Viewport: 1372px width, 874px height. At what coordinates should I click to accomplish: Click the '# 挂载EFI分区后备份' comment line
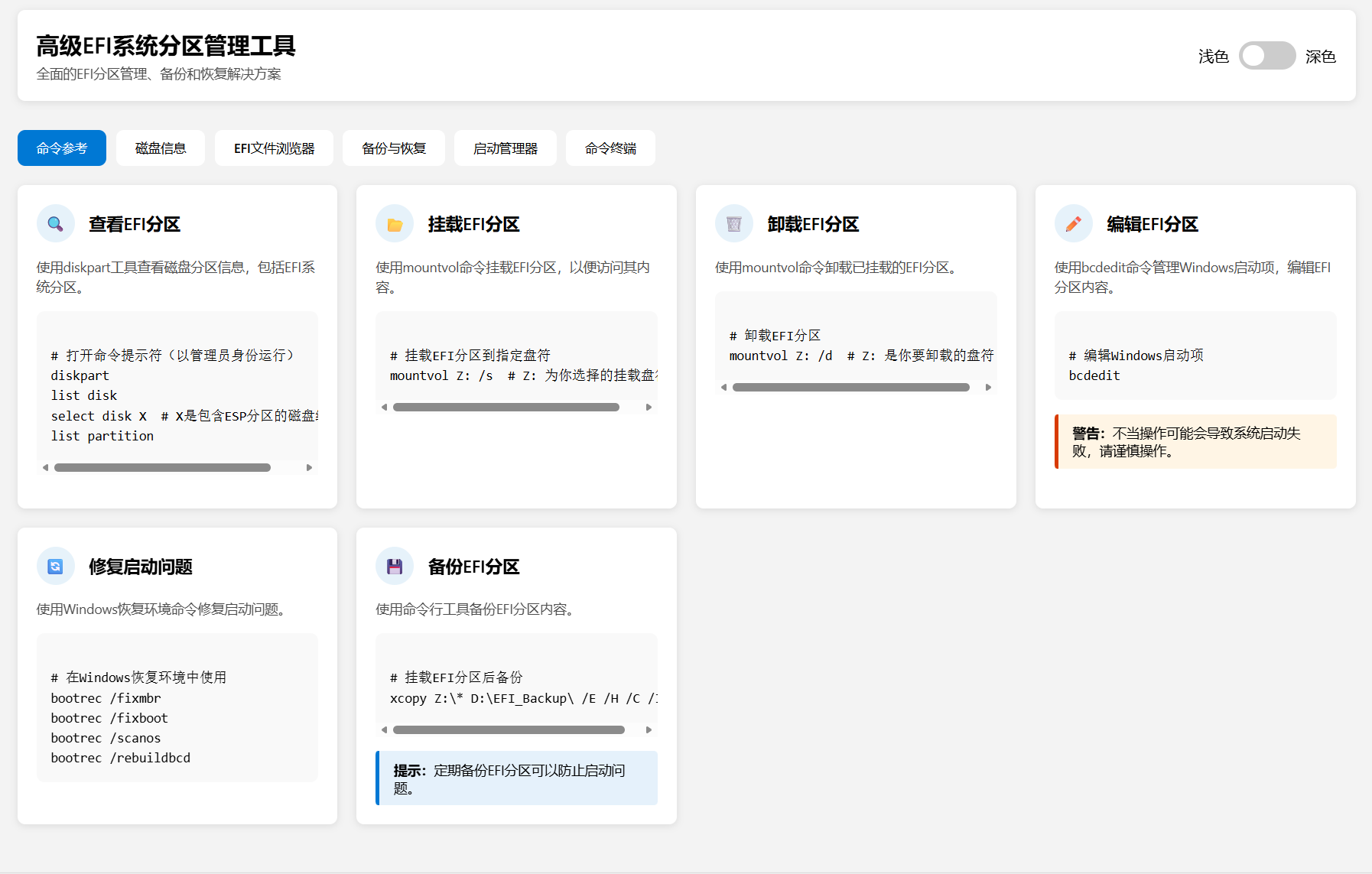457,677
